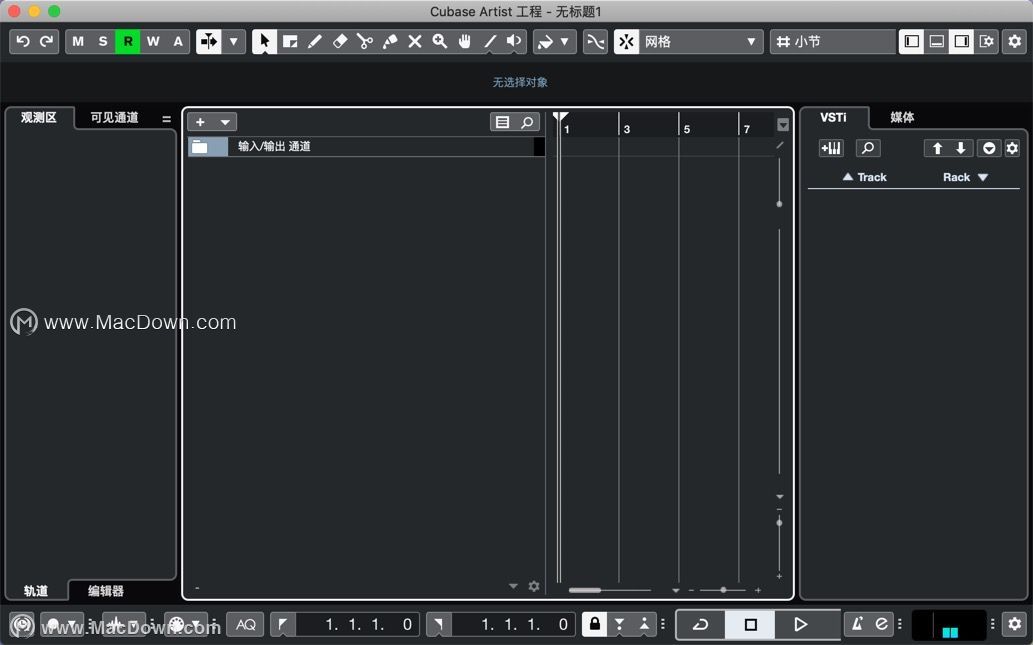Select the Zoom magnifier tool
Screen dimensions: 1033x645
[439, 42]
